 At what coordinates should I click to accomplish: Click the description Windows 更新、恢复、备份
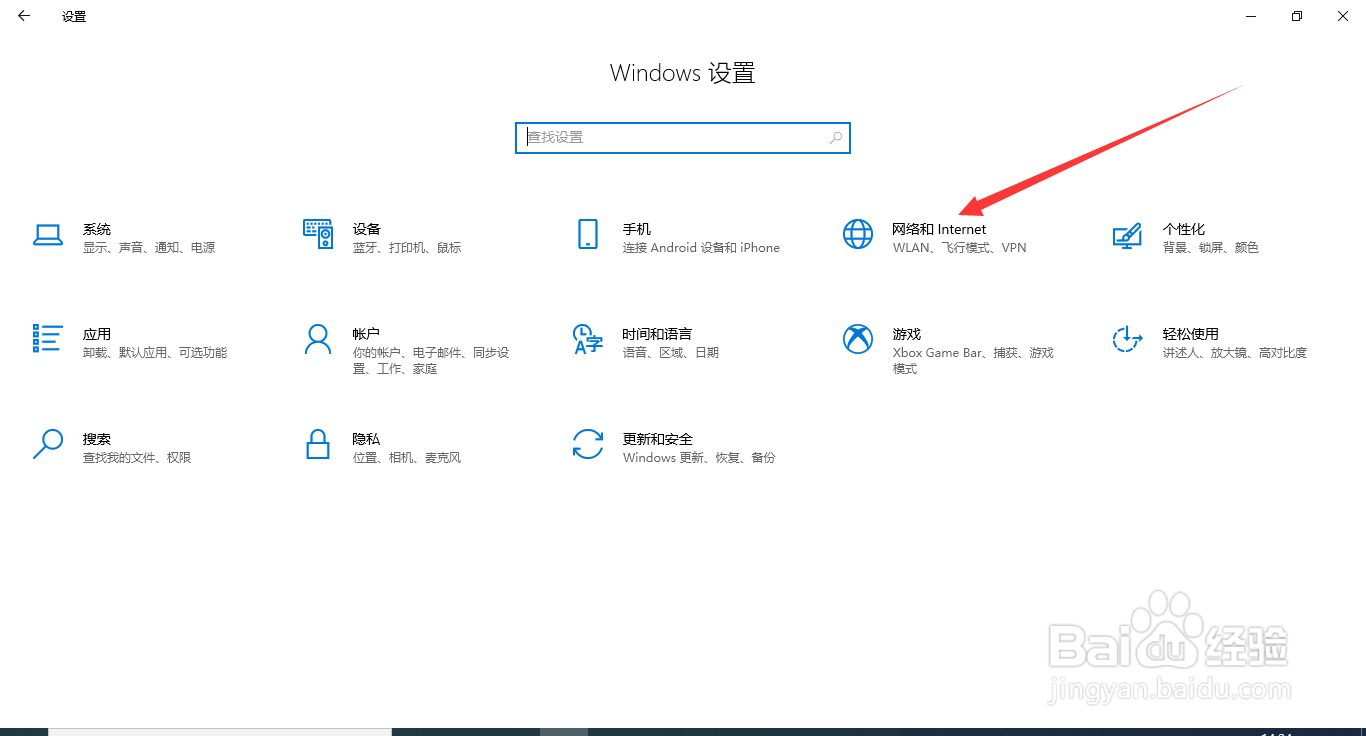[x=699, y=458]
